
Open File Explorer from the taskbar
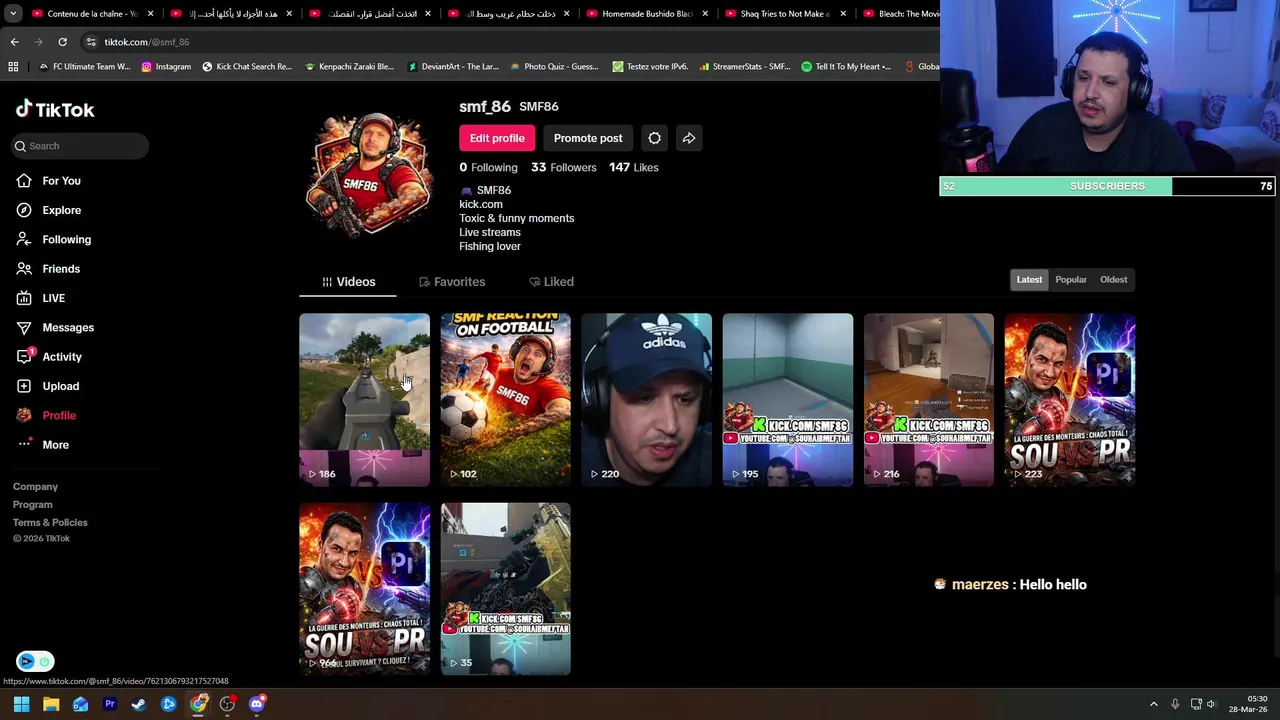coord(51,704)
